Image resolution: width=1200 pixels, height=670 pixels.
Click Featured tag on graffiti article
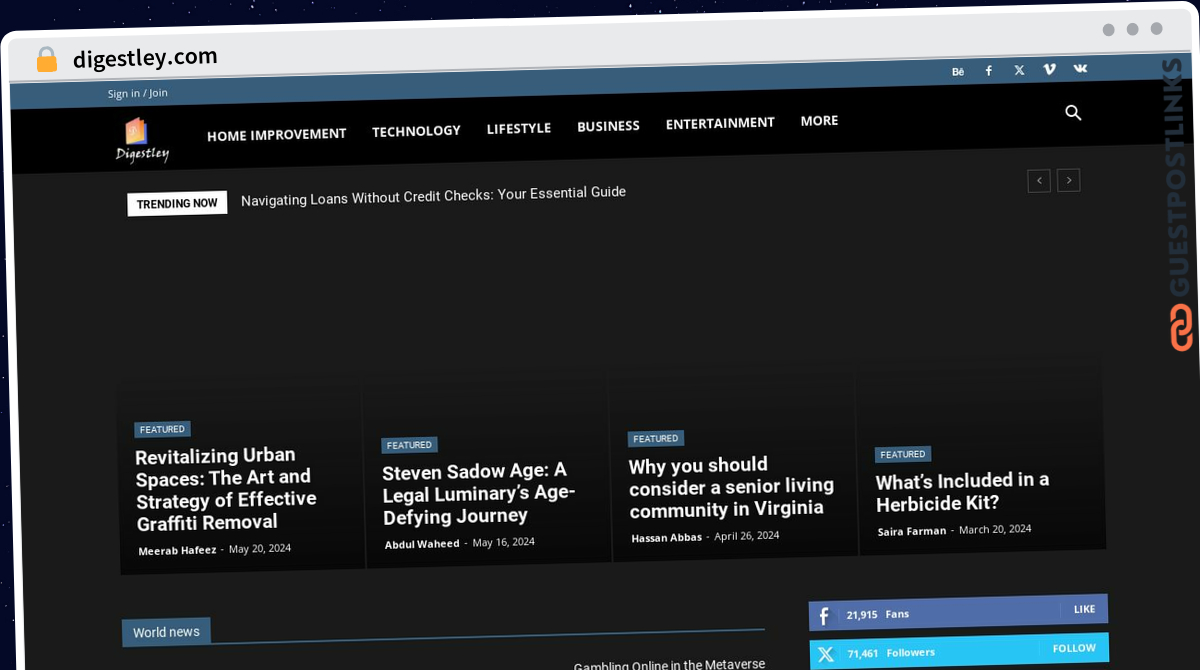click(x=162, y=429)
